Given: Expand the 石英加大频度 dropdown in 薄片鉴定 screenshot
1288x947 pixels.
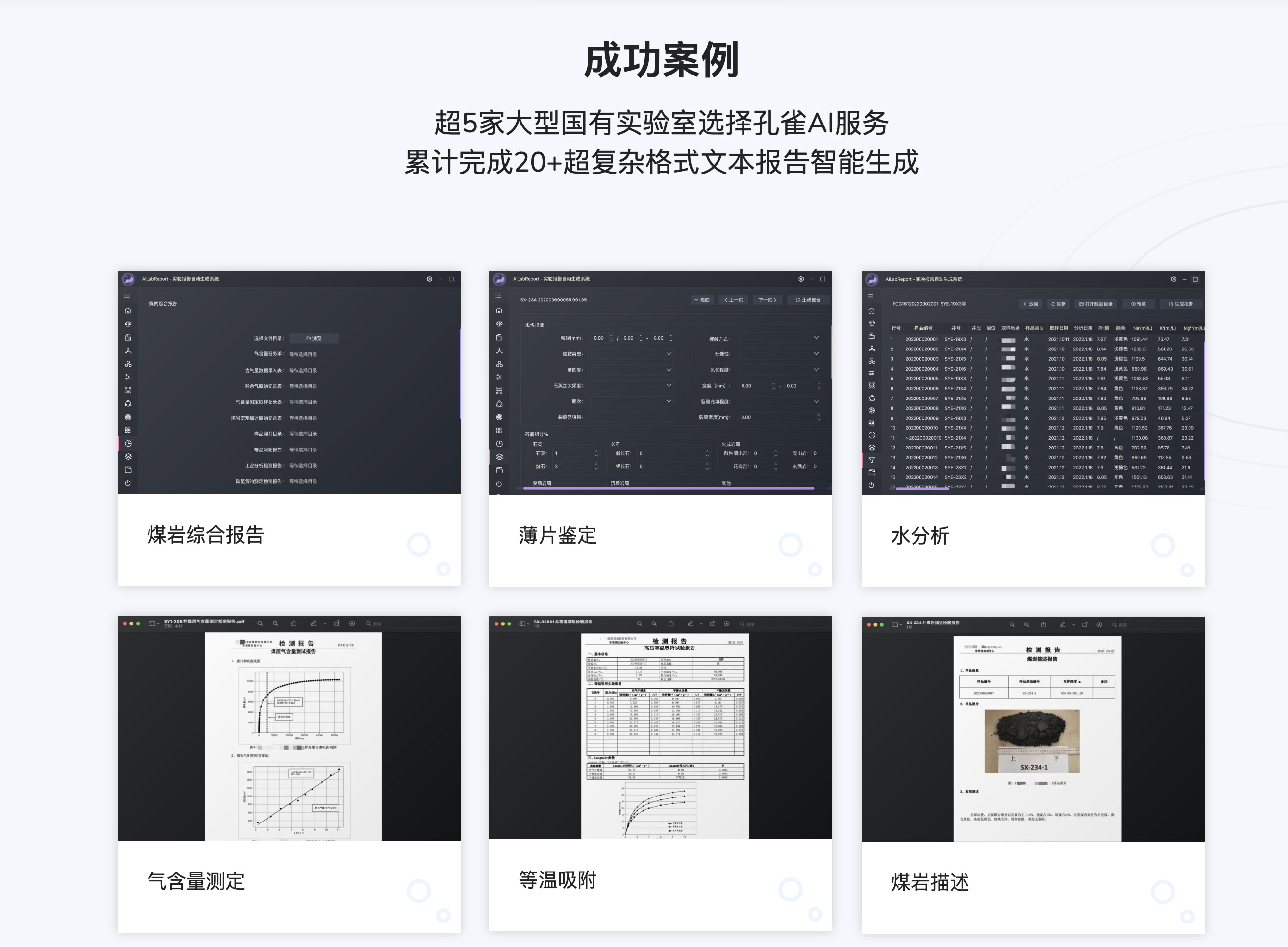Looking at the screenshot, I should pyautogui.click(x=632, y=386).
